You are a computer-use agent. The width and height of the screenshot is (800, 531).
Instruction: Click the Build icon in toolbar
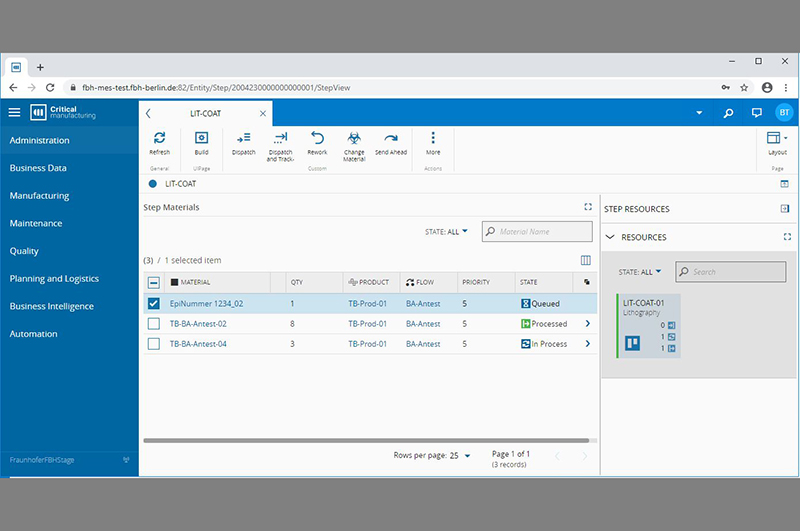(201, 139)
